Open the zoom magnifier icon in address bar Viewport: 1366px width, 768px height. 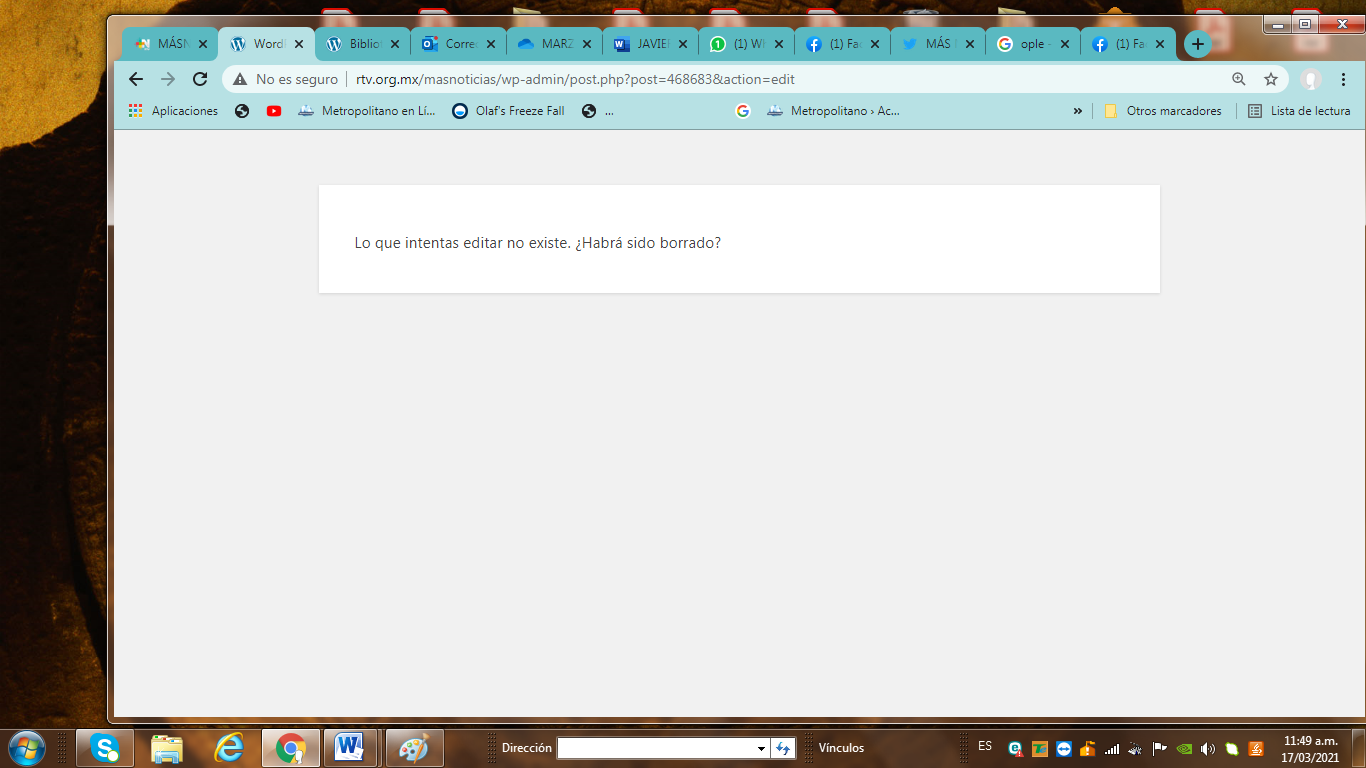point(1239,79)
